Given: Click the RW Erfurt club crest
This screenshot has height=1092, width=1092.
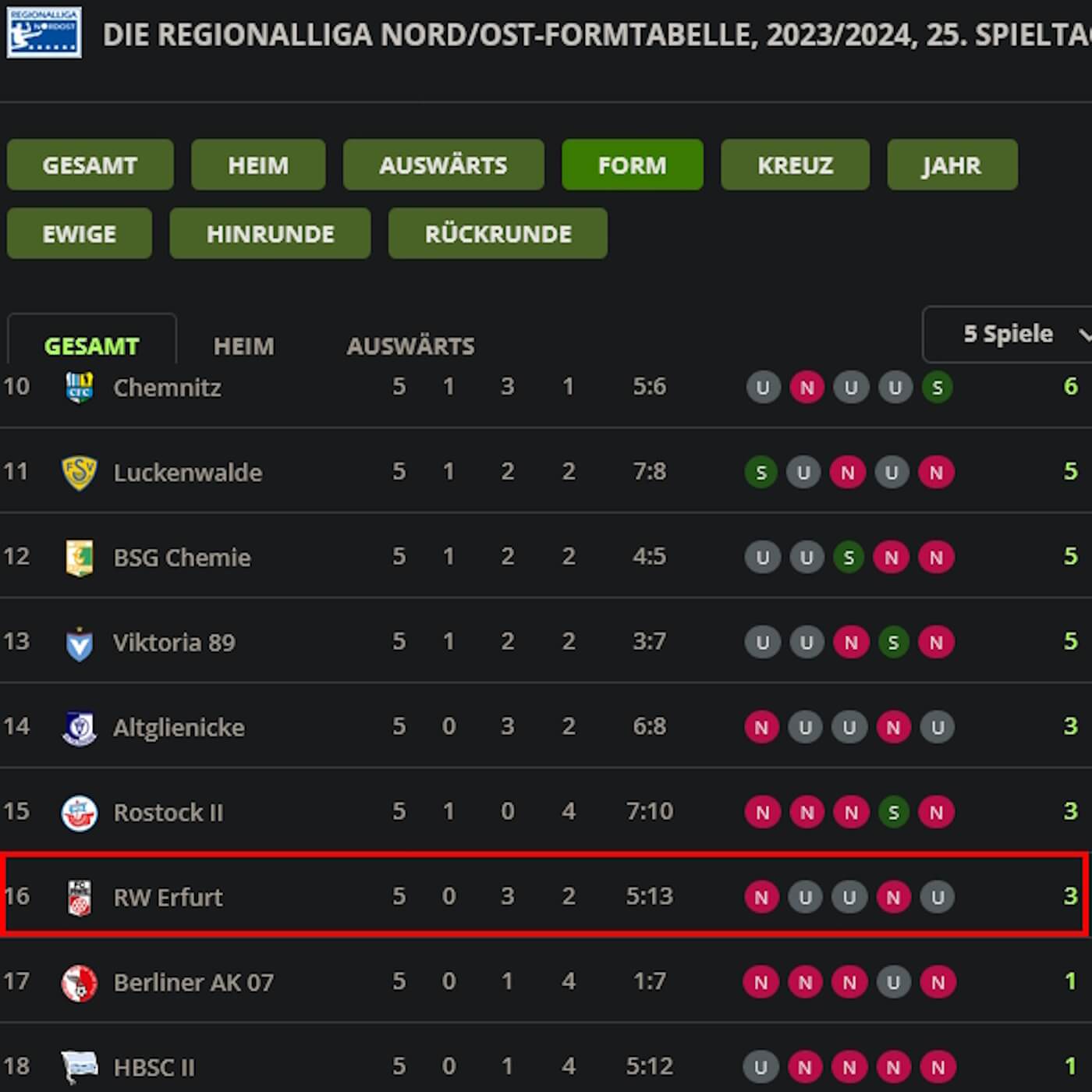Looking at the screenshot, I should 79,897.
